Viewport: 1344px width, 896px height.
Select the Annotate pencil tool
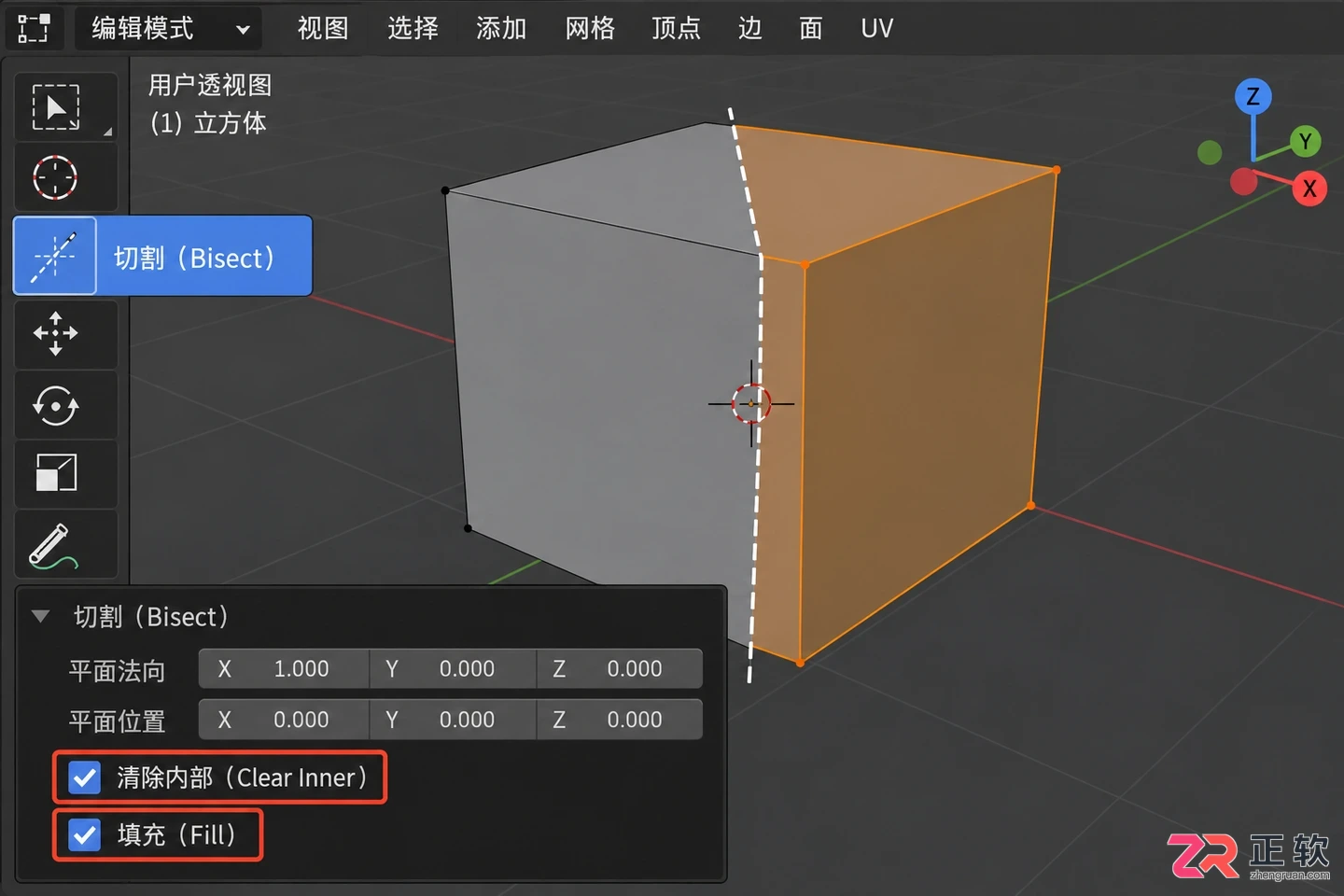click(x=65, y=545)
